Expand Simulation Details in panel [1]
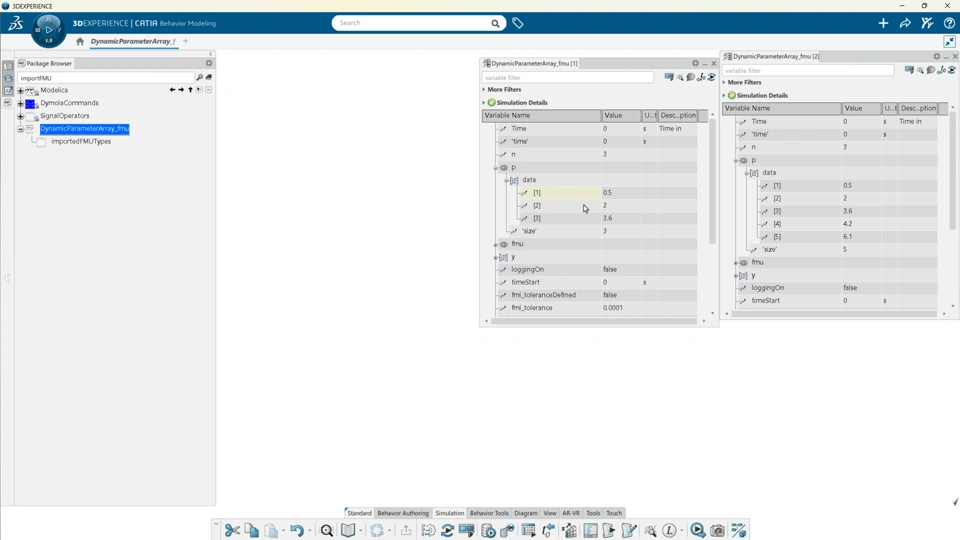Viewport: 960px width, 540px height. (x=484, y=102)
